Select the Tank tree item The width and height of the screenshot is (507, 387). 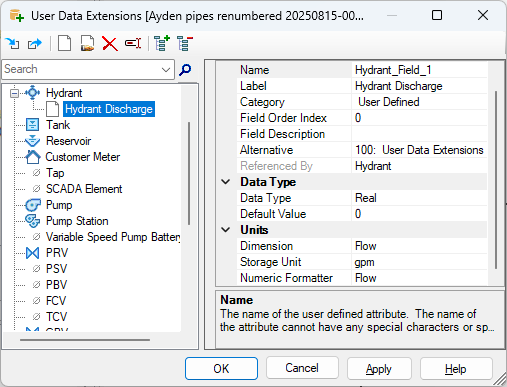(58, 125)
